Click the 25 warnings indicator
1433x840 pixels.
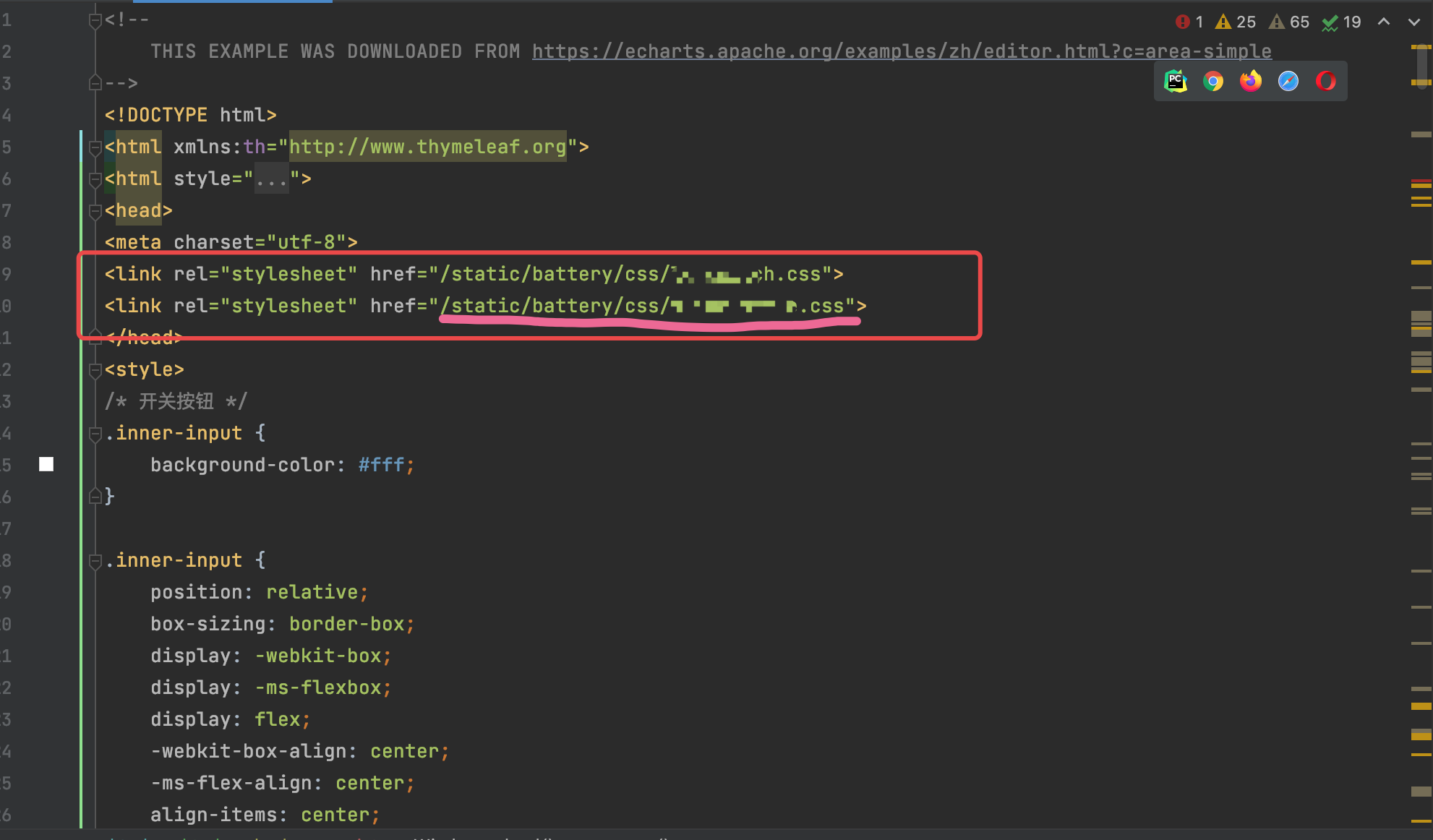[1236, 22]
